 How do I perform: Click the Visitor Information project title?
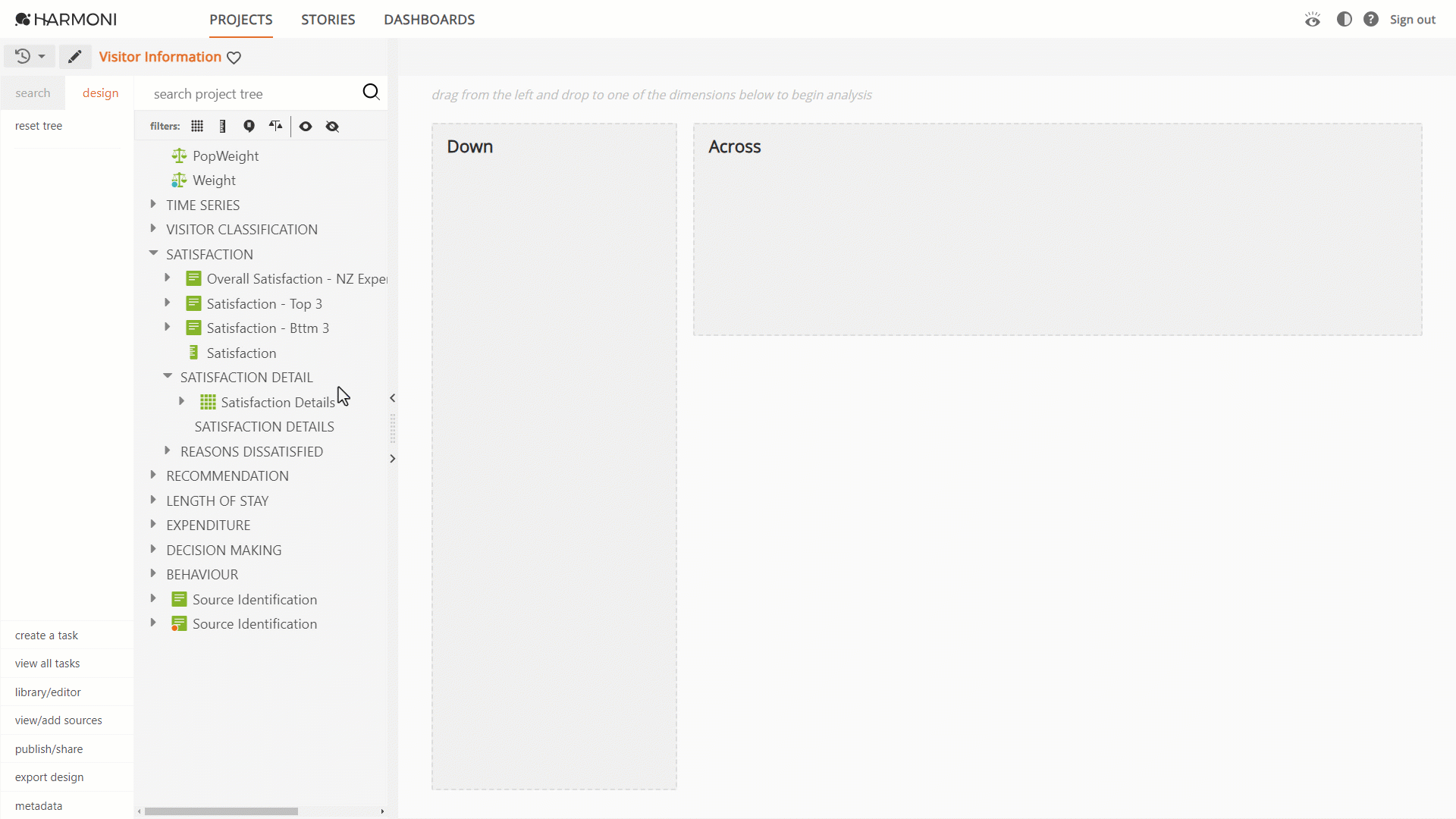pyautogui.click(x=160, y=57)
